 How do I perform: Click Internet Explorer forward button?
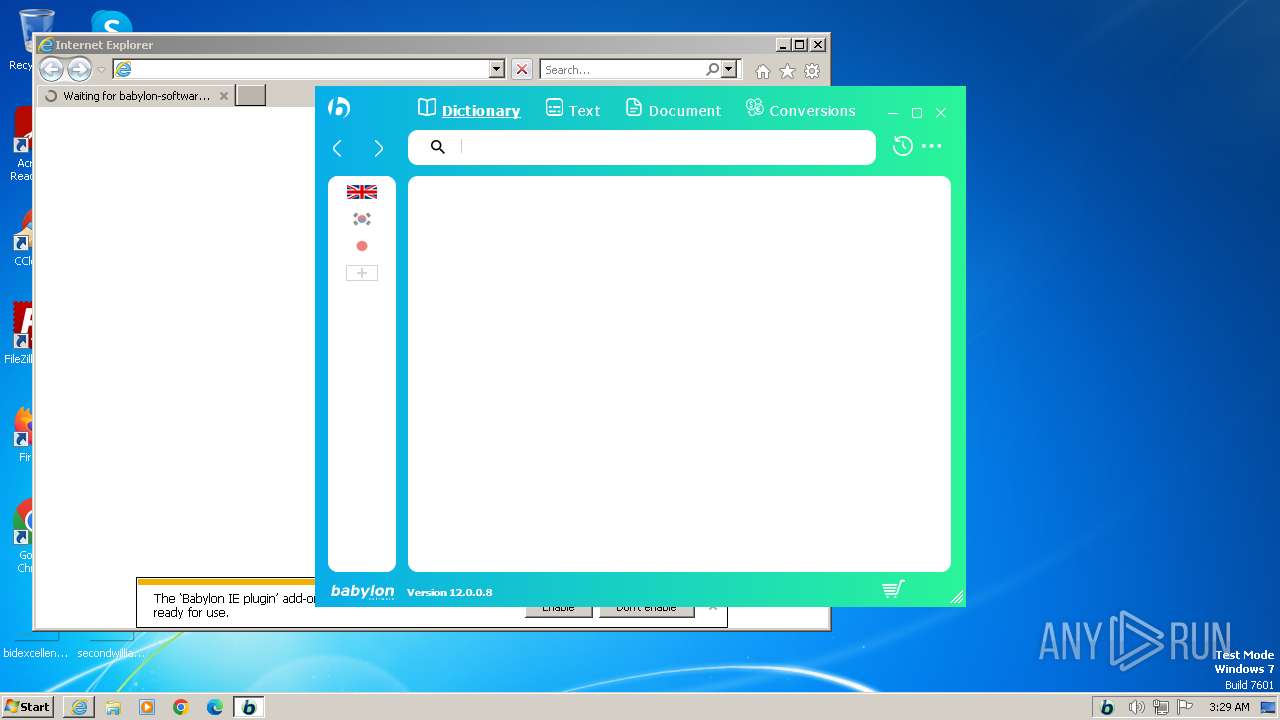[x=79, y=69]
